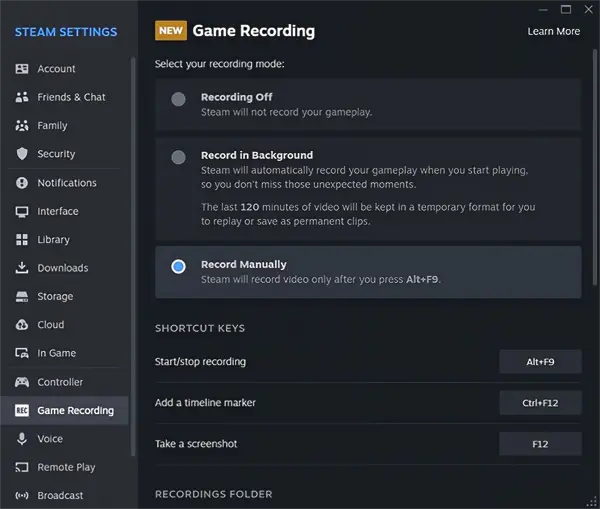Click the Add a timeline marker label
Viewport: 600px width, 509px height.
pyautogui.click(x=205, y=403)
